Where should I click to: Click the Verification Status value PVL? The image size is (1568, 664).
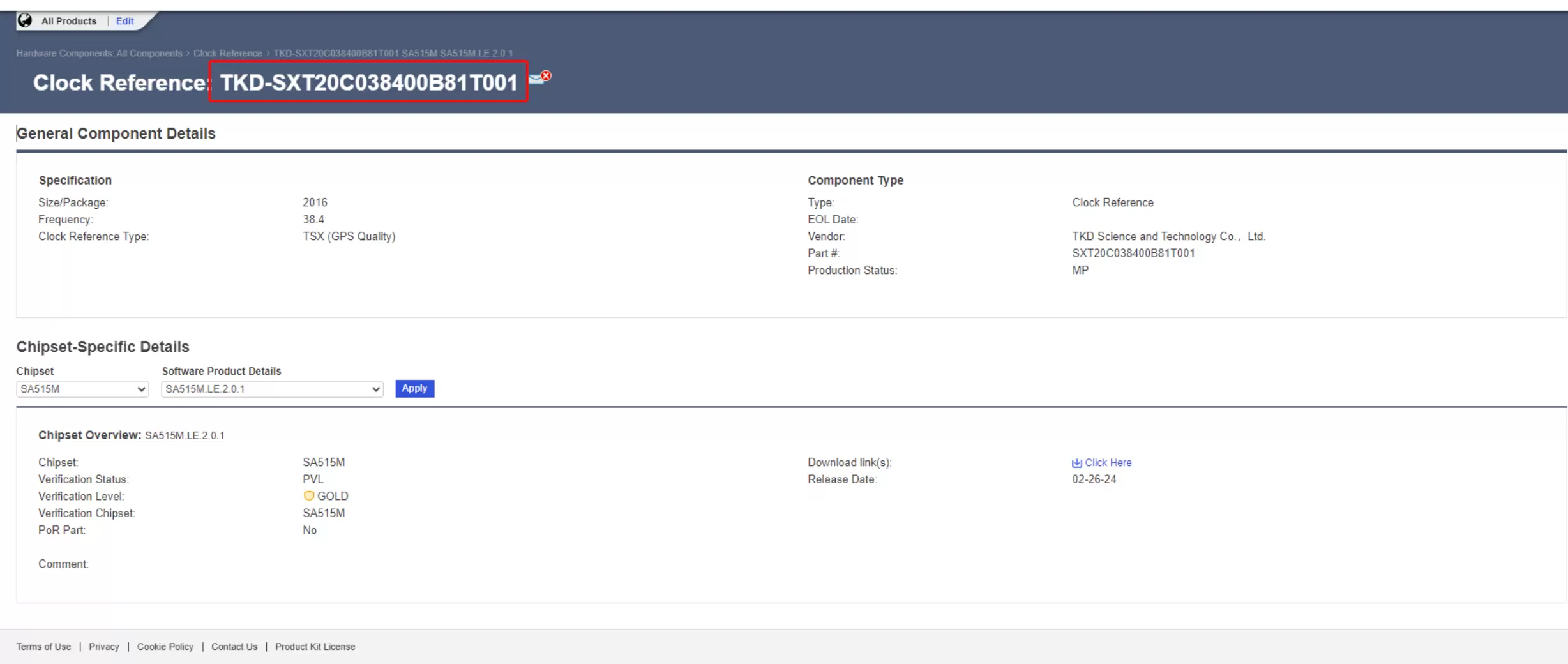click(313, 479)
